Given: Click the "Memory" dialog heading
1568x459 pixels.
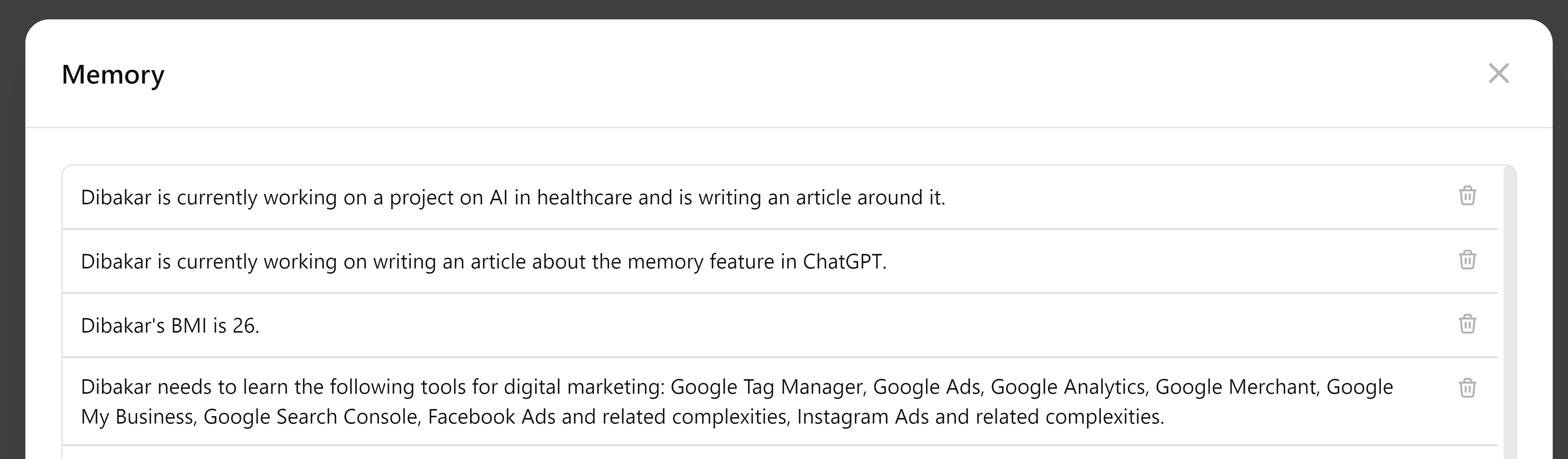Looking at the screenshot, I should pyautogui.click(x=113, y=75).
